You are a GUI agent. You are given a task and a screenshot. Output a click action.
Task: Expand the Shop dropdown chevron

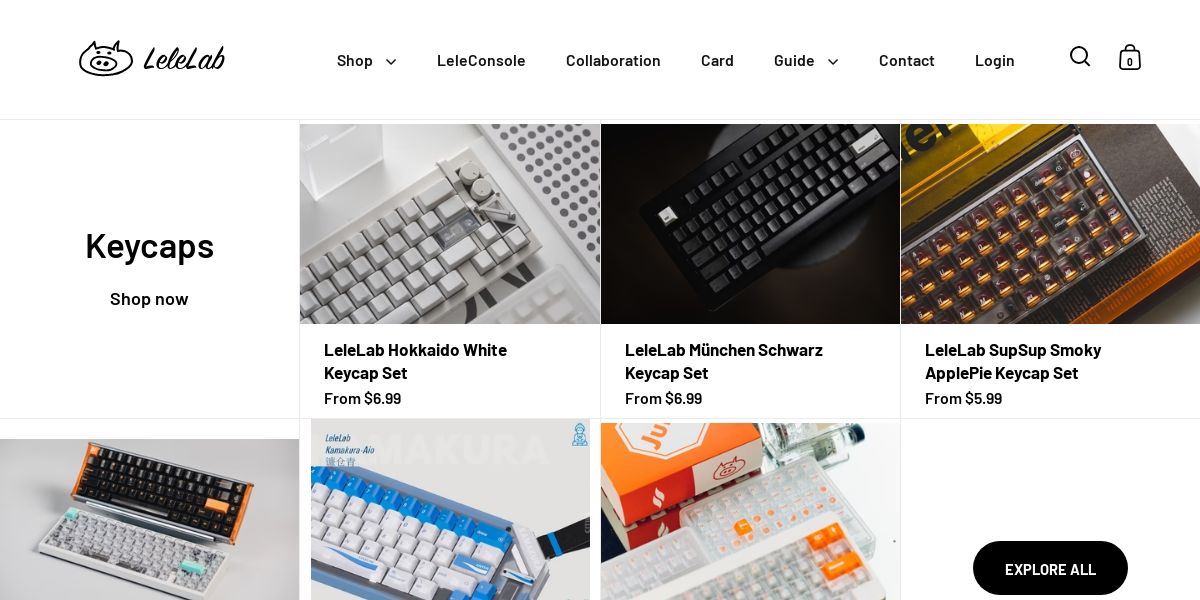coord(391,61)
